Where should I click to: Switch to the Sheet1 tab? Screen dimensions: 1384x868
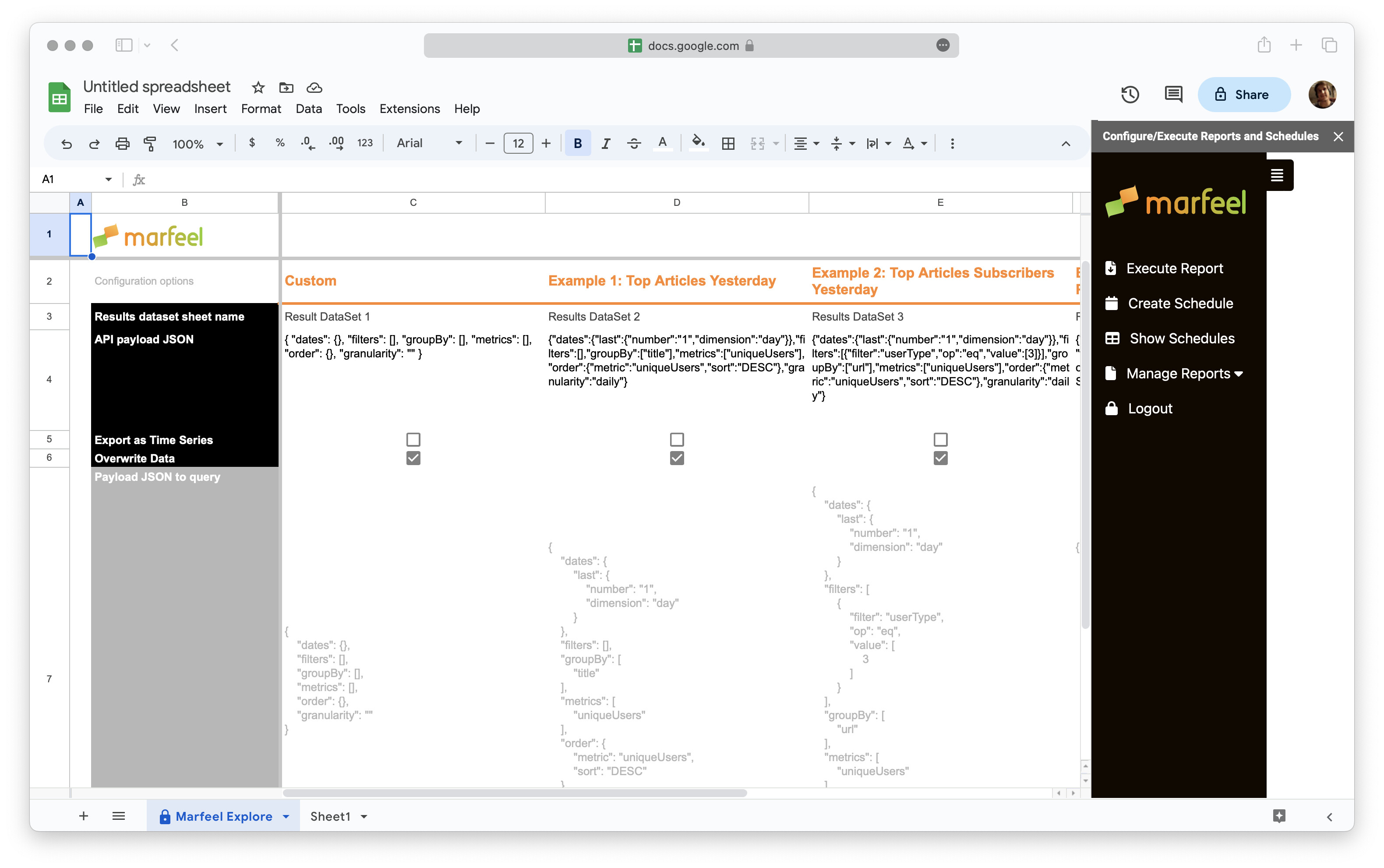(x=331, y=816)
